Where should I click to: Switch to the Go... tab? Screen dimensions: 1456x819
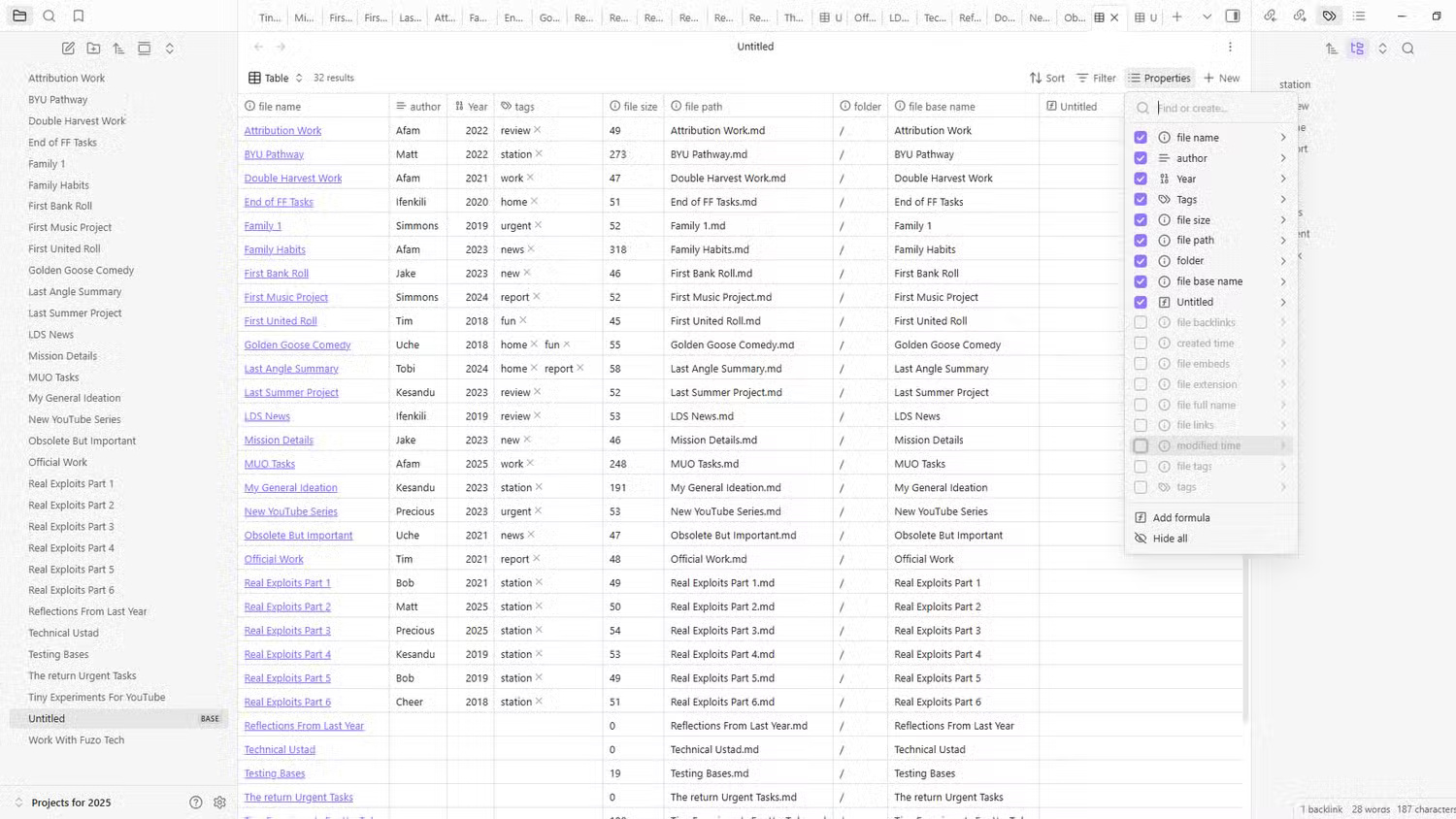click(549, 17)
